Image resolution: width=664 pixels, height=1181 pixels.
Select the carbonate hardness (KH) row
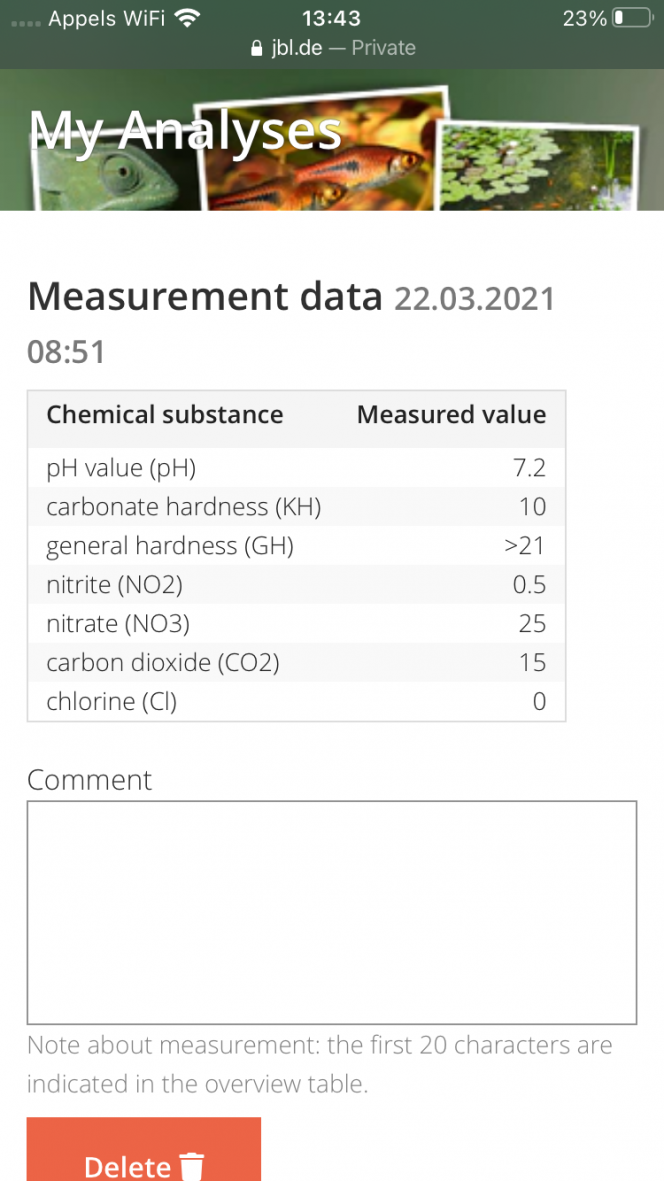pyautogui.click(x=297, y=507)
